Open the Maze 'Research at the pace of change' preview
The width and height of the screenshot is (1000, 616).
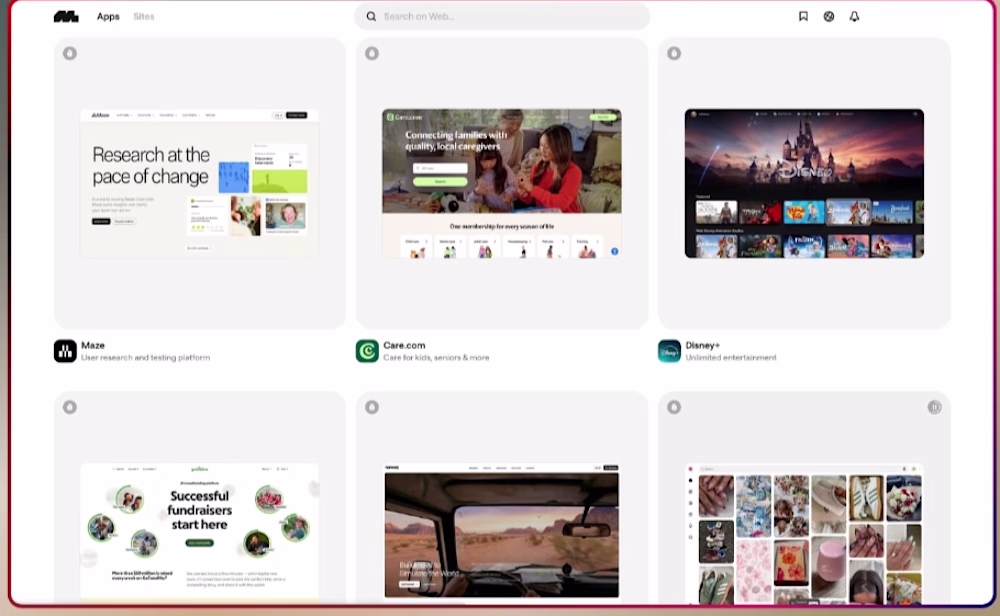coord(200,184)
